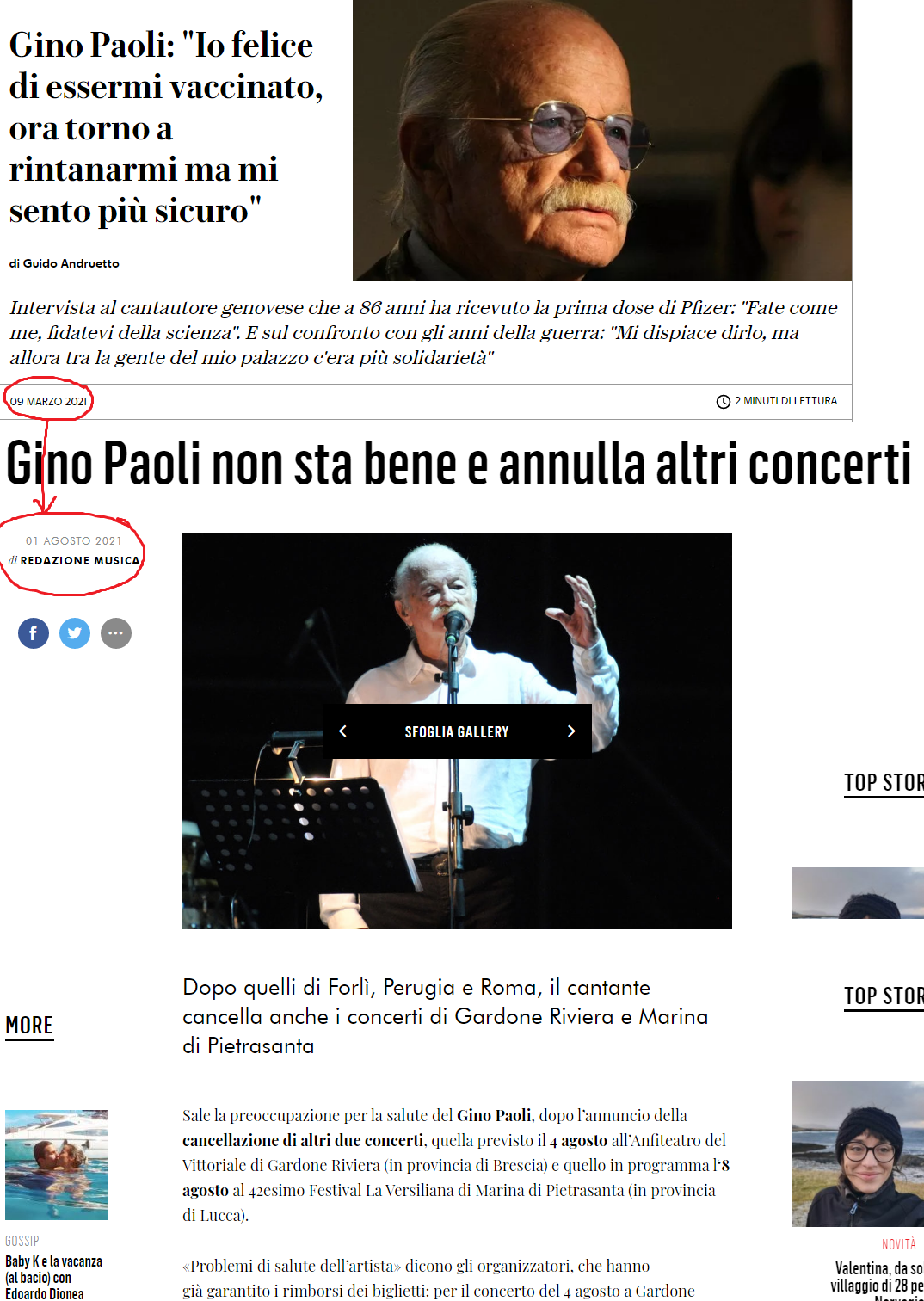Open more sharing options ellipsis icon
Viewport: 924px width, 1301px height.
pyautogui.click(x=116, y=633)
